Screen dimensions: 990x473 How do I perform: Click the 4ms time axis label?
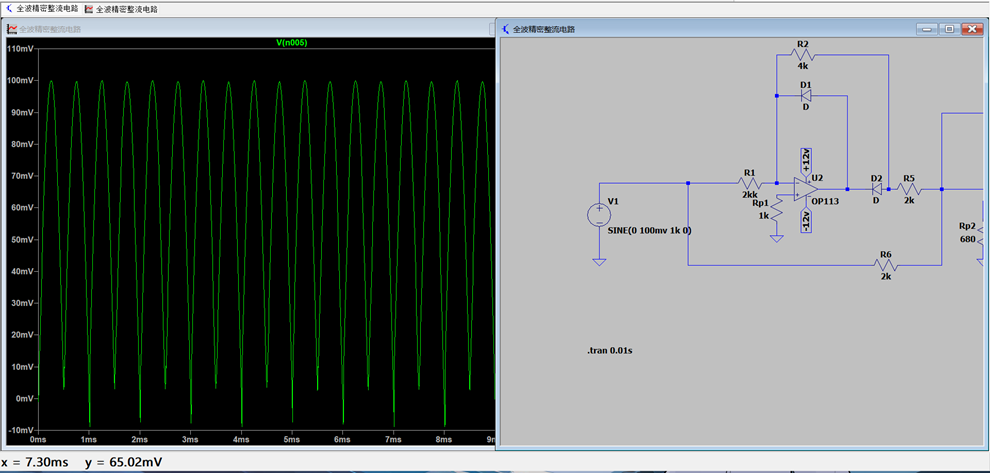(241, 439)
